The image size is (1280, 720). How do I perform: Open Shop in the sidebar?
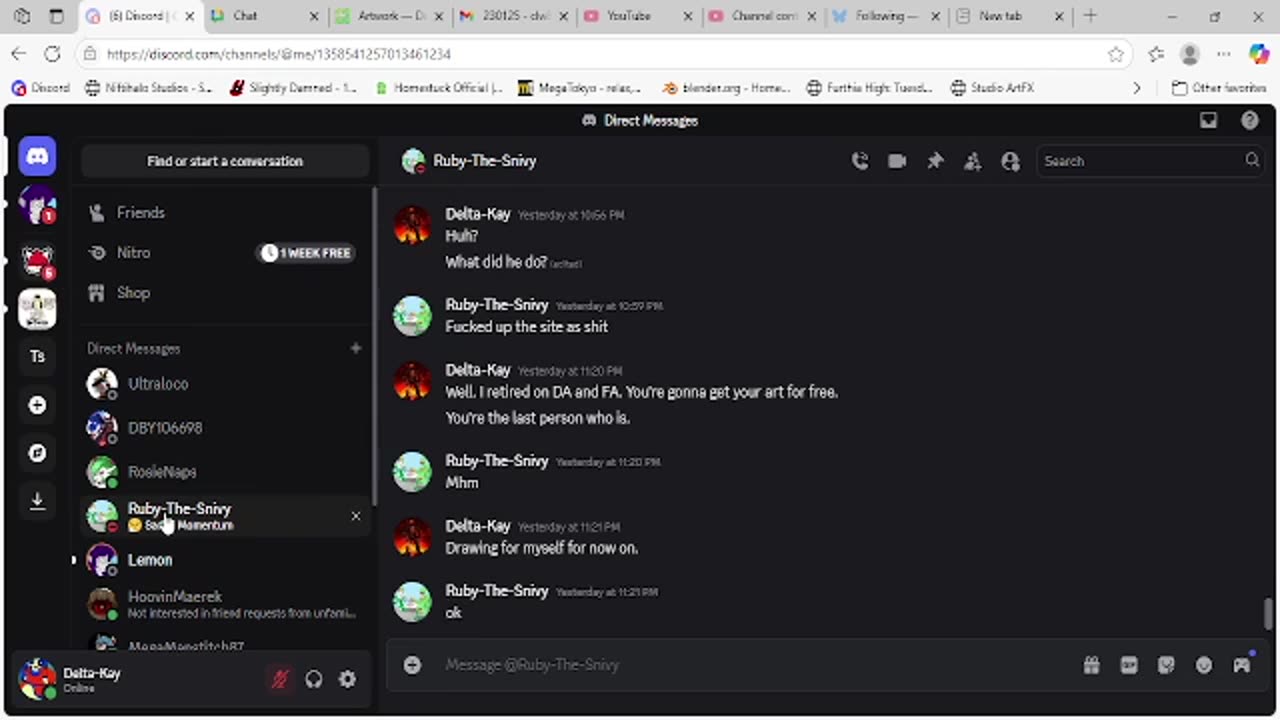[224, 293]
